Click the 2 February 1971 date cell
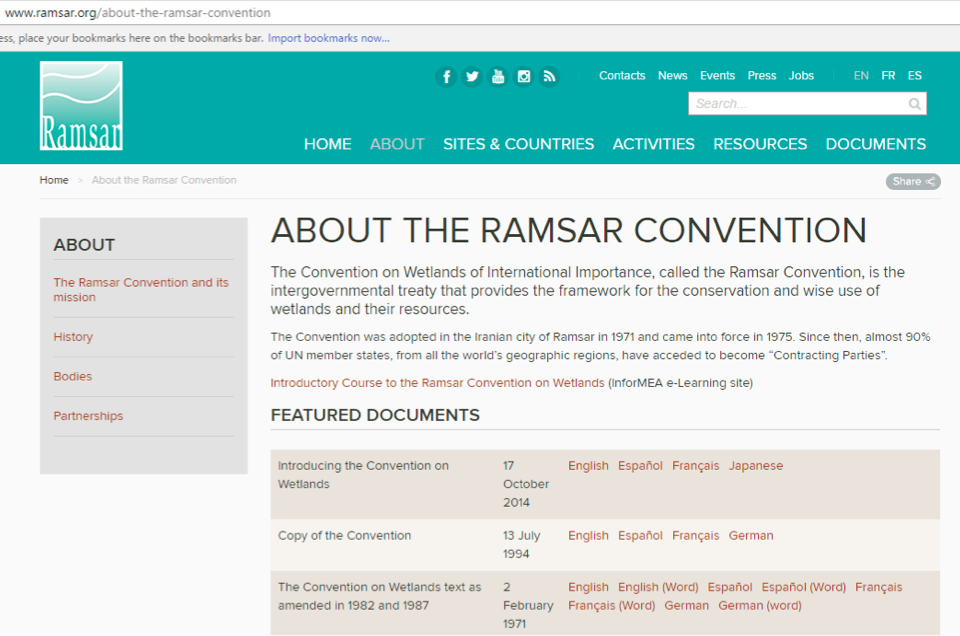 pos(528,605)
